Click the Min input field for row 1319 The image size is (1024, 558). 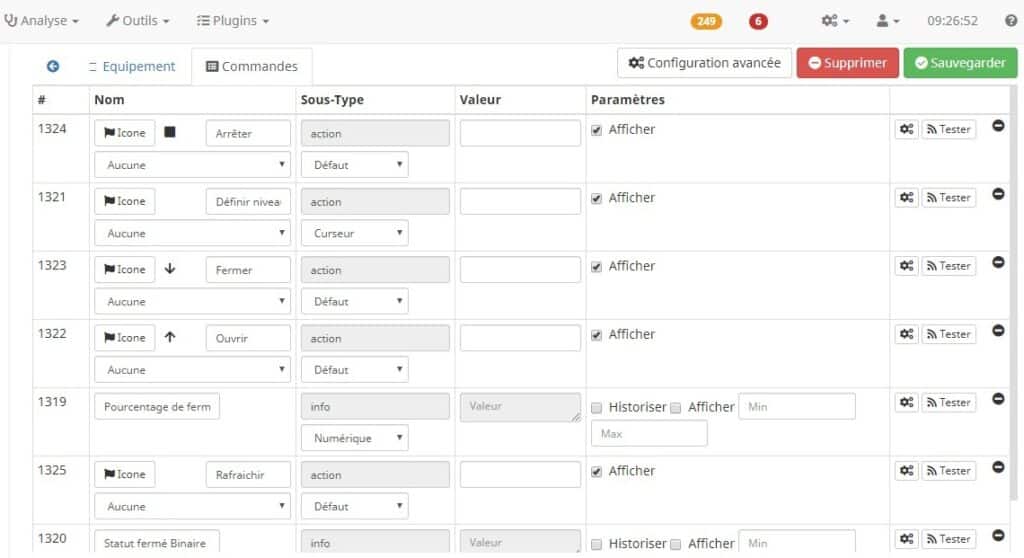[x=797, y=407]
